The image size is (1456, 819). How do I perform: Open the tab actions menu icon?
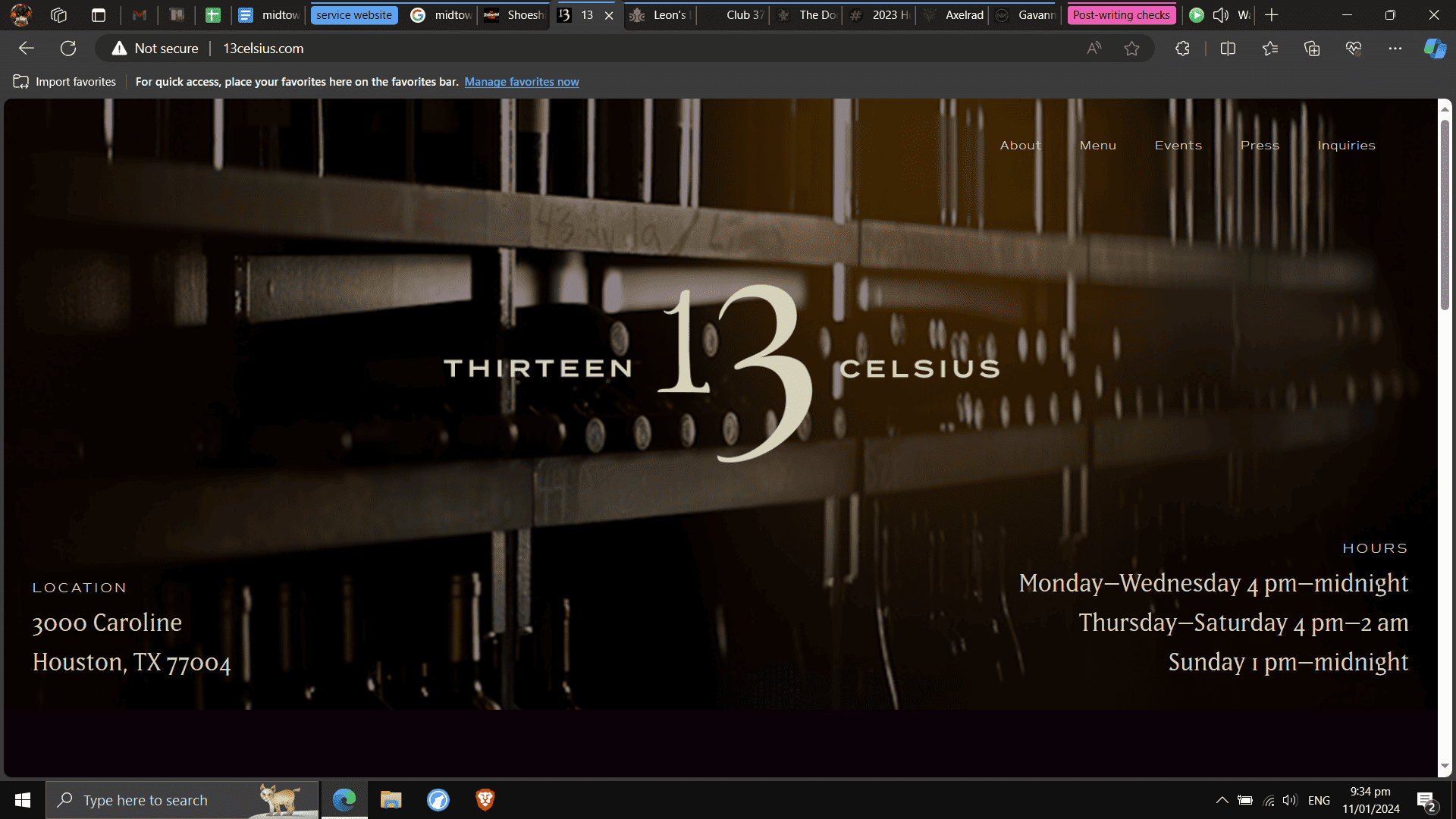pos(99,14)
